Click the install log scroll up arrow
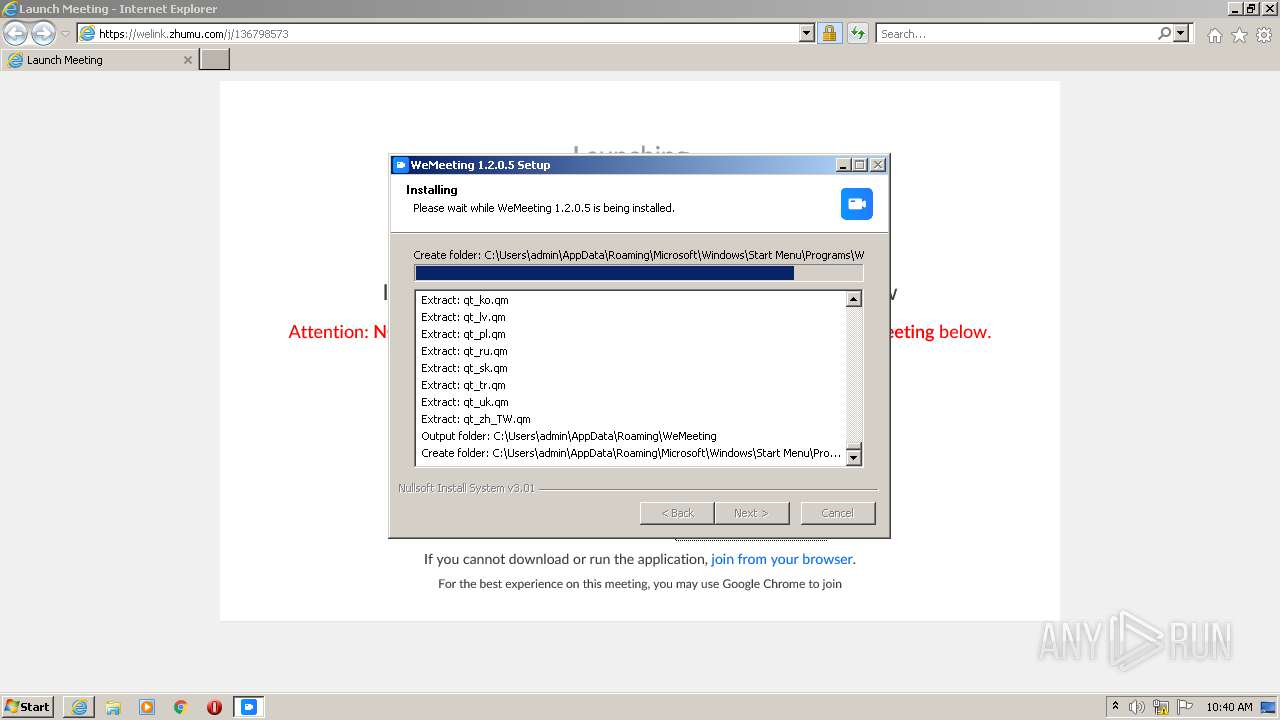The image size is (1280, 720). pos(854,299)
